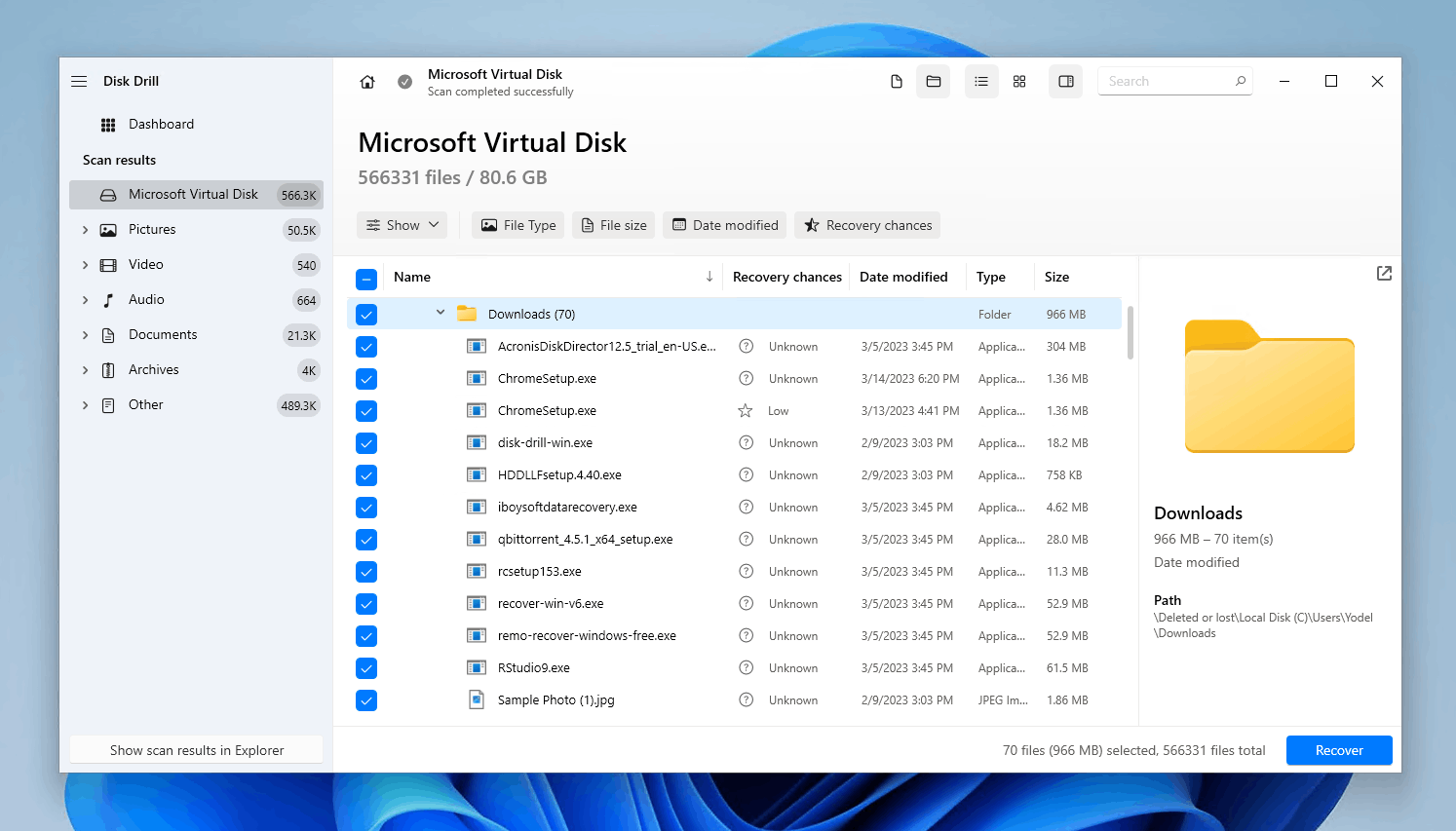Click the file list vertical scrollbar
The height and width of the screenshot is (831, 1456).
tap(1130, 333)
